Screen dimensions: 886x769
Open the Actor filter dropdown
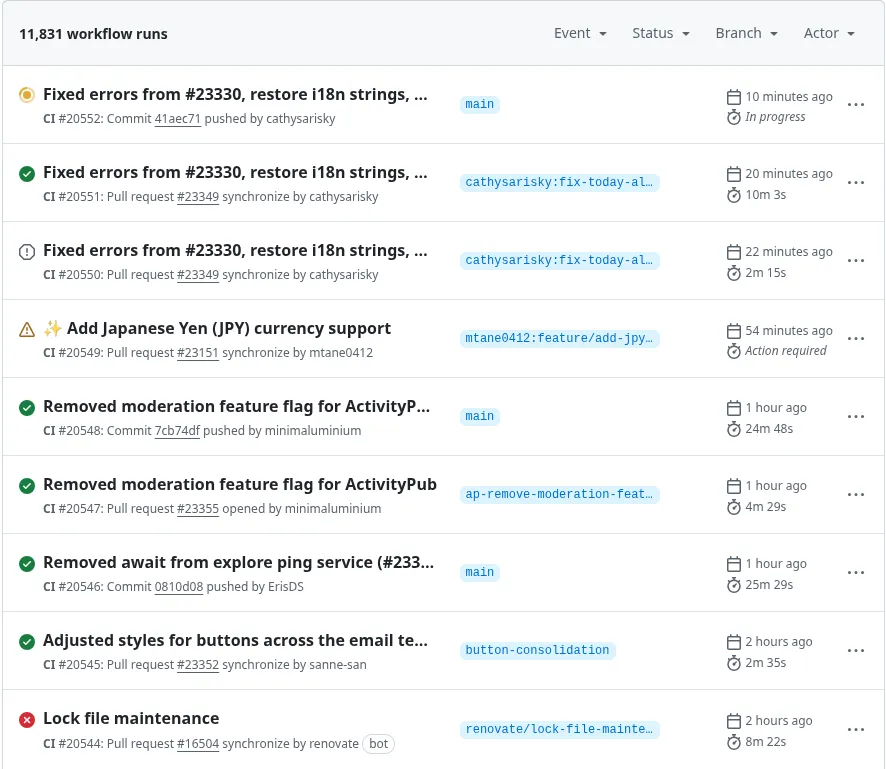tap(829, 33)
